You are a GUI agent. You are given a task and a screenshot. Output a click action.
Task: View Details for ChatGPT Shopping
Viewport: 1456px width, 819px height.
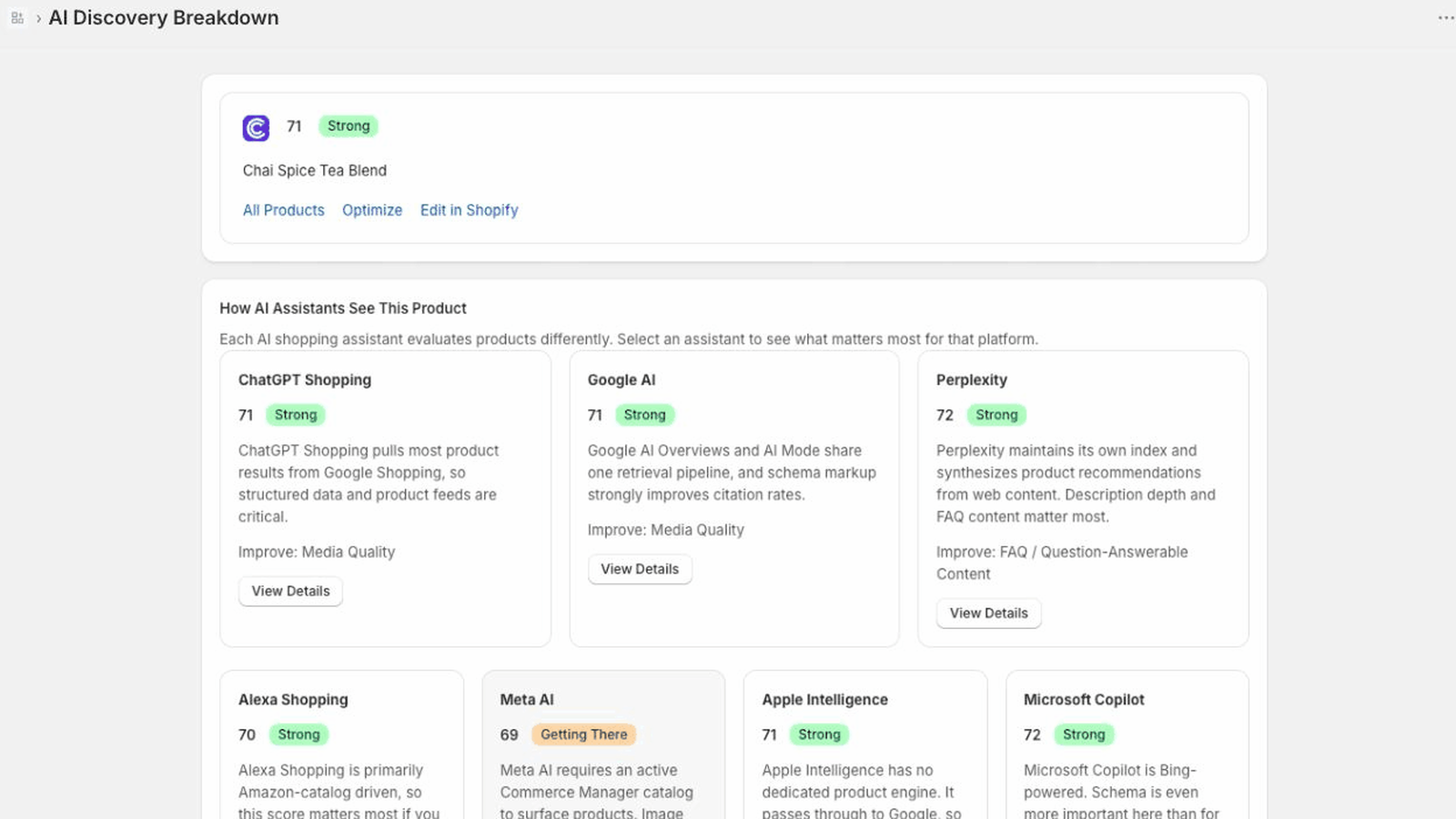(290, 591)
